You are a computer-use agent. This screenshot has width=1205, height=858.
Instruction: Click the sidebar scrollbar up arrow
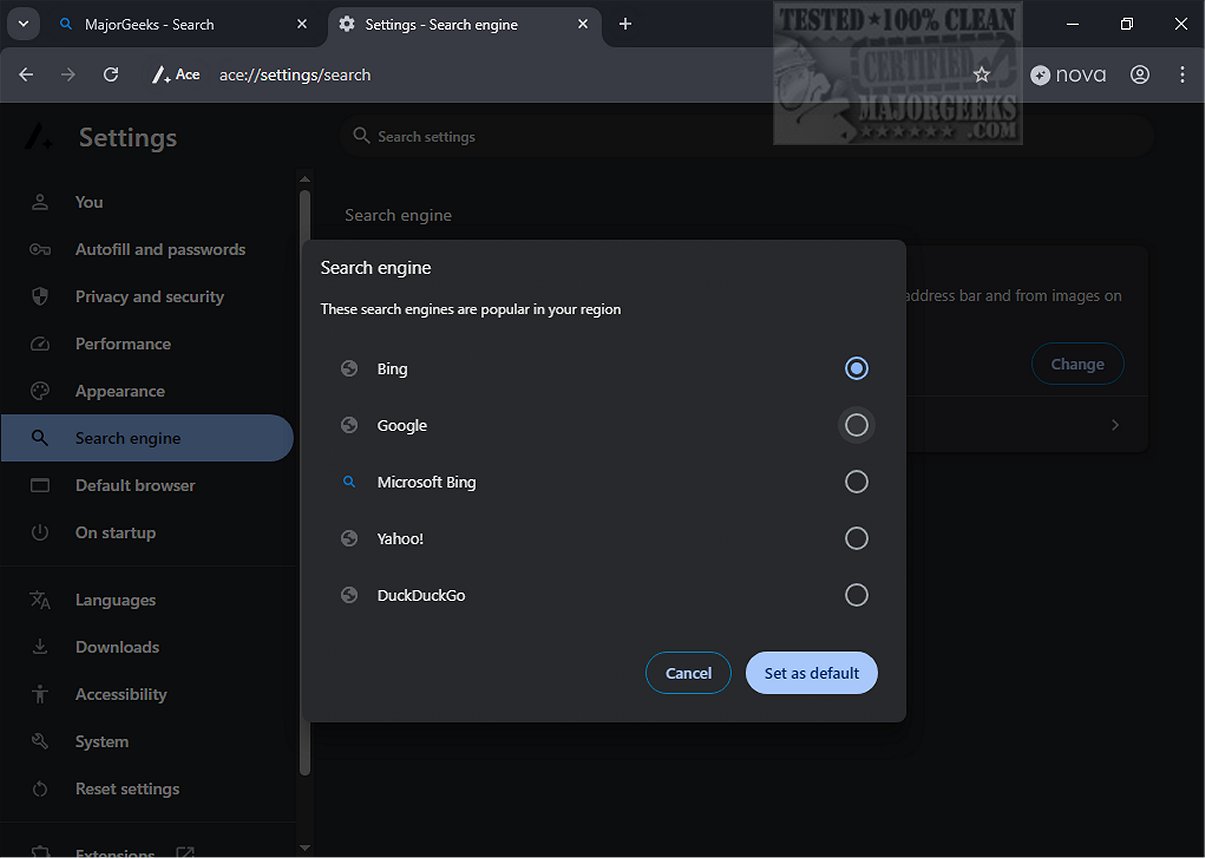pyautogui.click(x=305, y=179)
